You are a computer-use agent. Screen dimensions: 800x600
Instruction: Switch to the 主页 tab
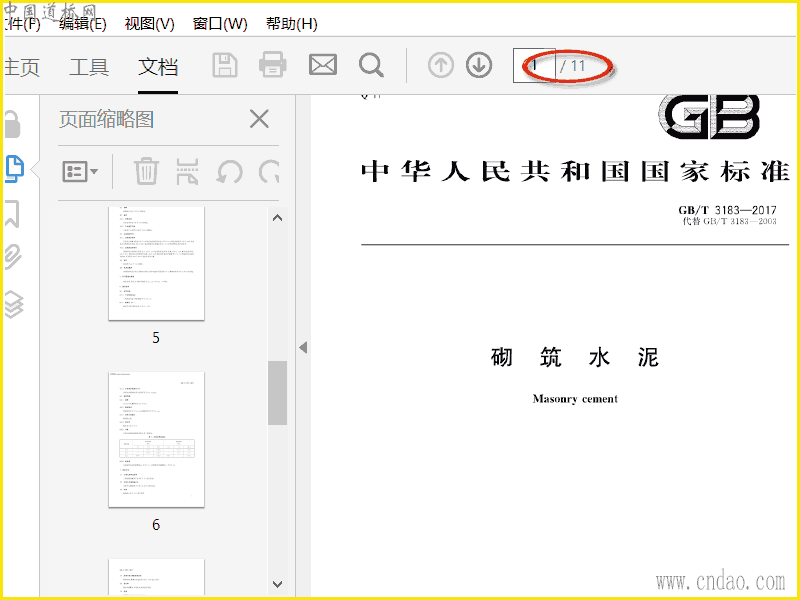pyautogui.click(x=21, y=67)
